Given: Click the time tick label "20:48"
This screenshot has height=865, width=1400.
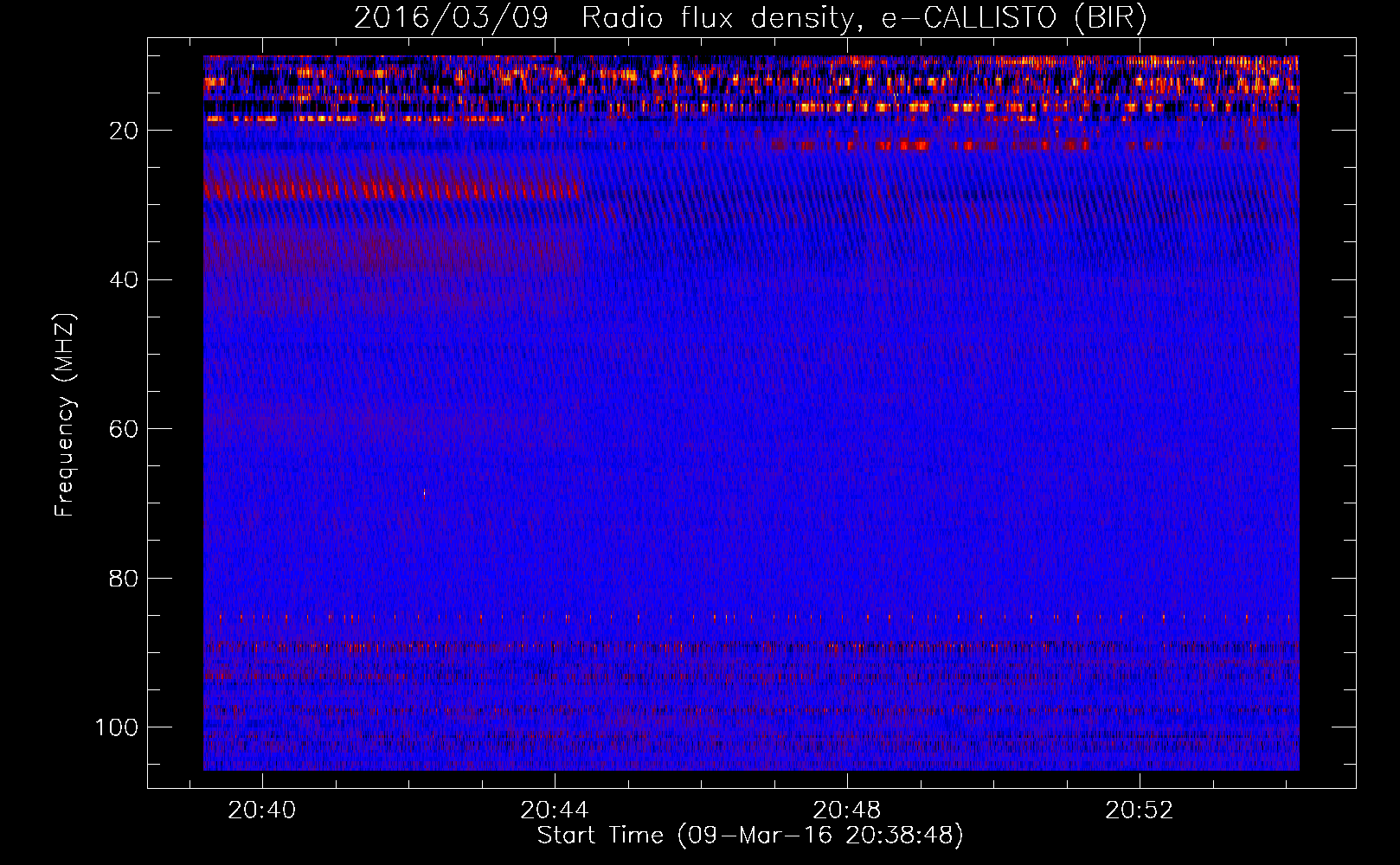Looking at the screenshot, I should (x=847, y=810).
